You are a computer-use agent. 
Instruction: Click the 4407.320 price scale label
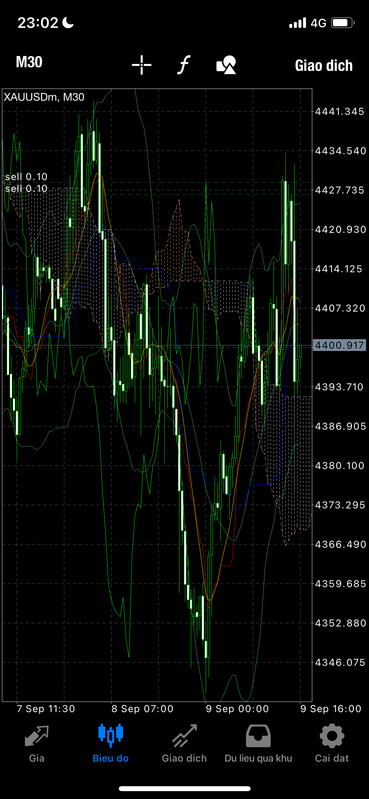(x=340, y=308)
